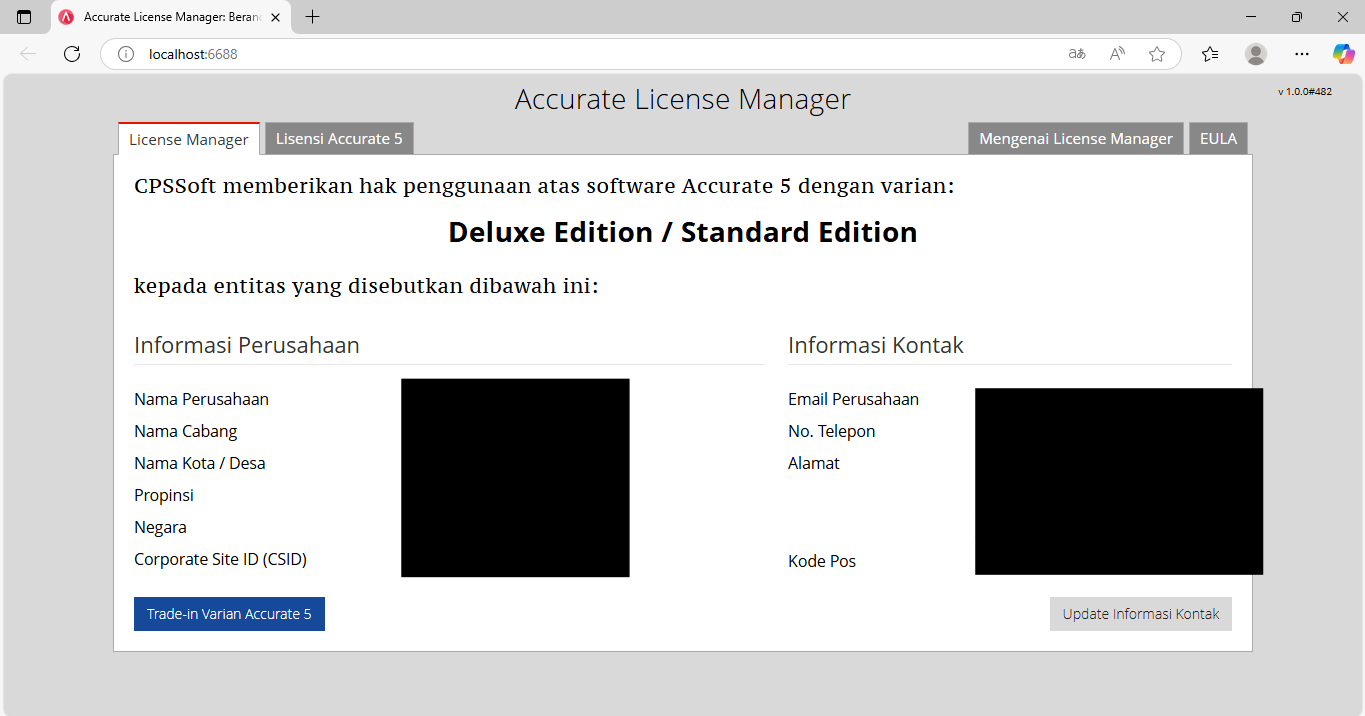
Task: Select the License Manager tab
Action: click(x=189, y=140)
